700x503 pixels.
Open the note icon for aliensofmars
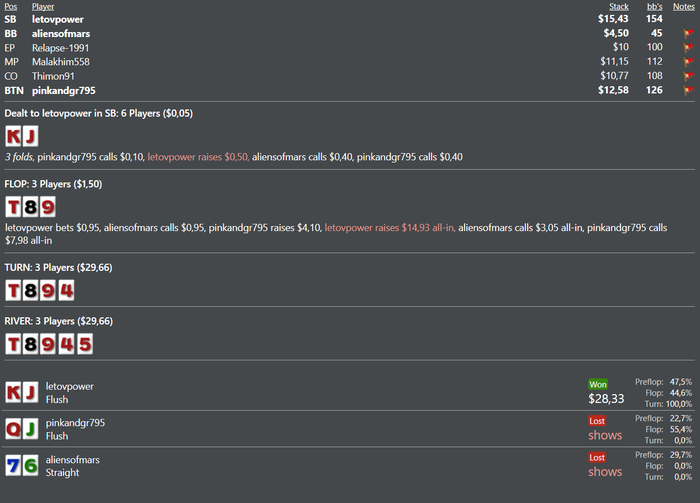pyautogui.click(x=687, y=33)
